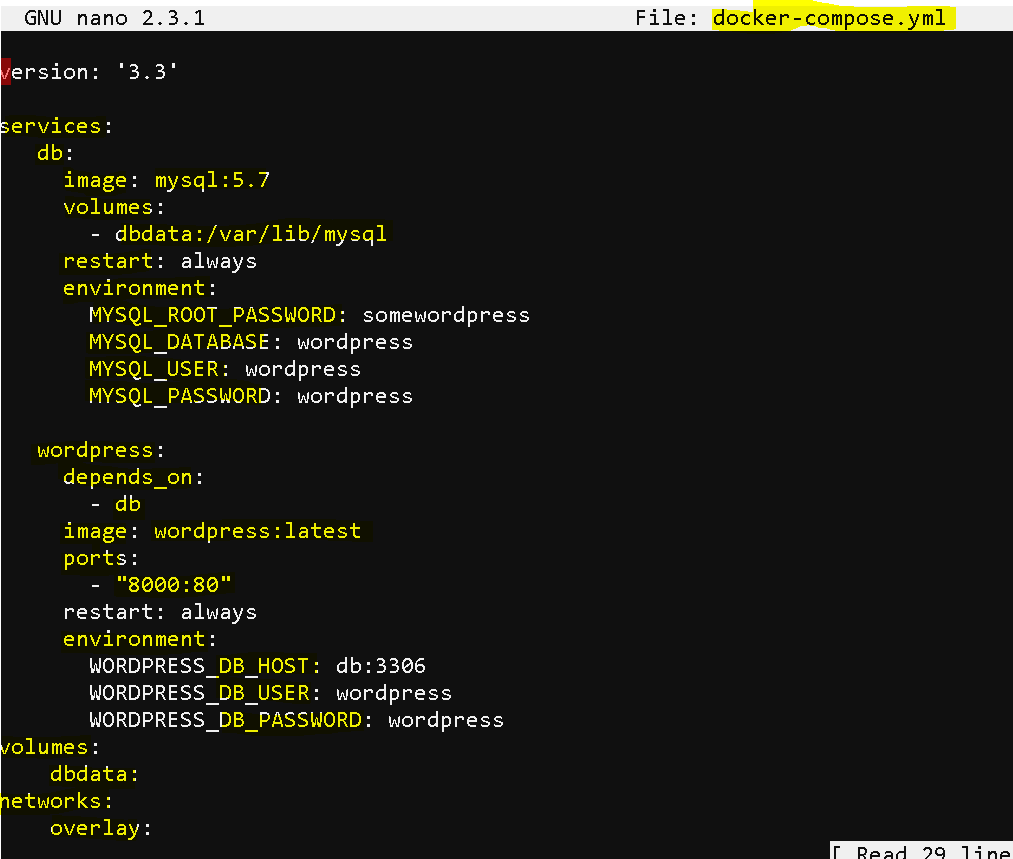The width and height of the screenshot is (1013, 859).
Task: Click the depends_on: key
Action: tap(133, 477)
